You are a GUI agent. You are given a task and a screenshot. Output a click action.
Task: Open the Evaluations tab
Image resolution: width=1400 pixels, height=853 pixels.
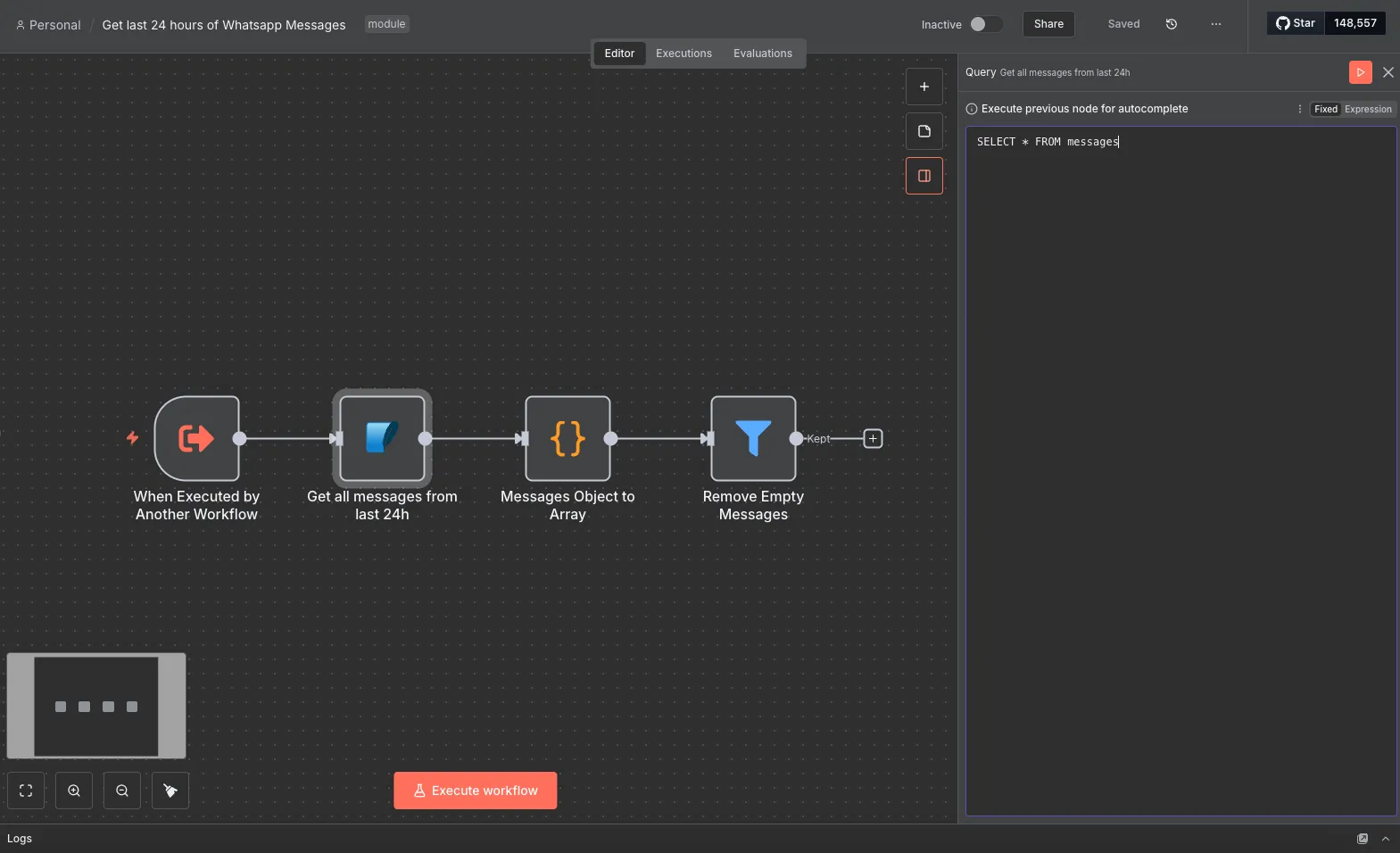[x=763, y=54]
